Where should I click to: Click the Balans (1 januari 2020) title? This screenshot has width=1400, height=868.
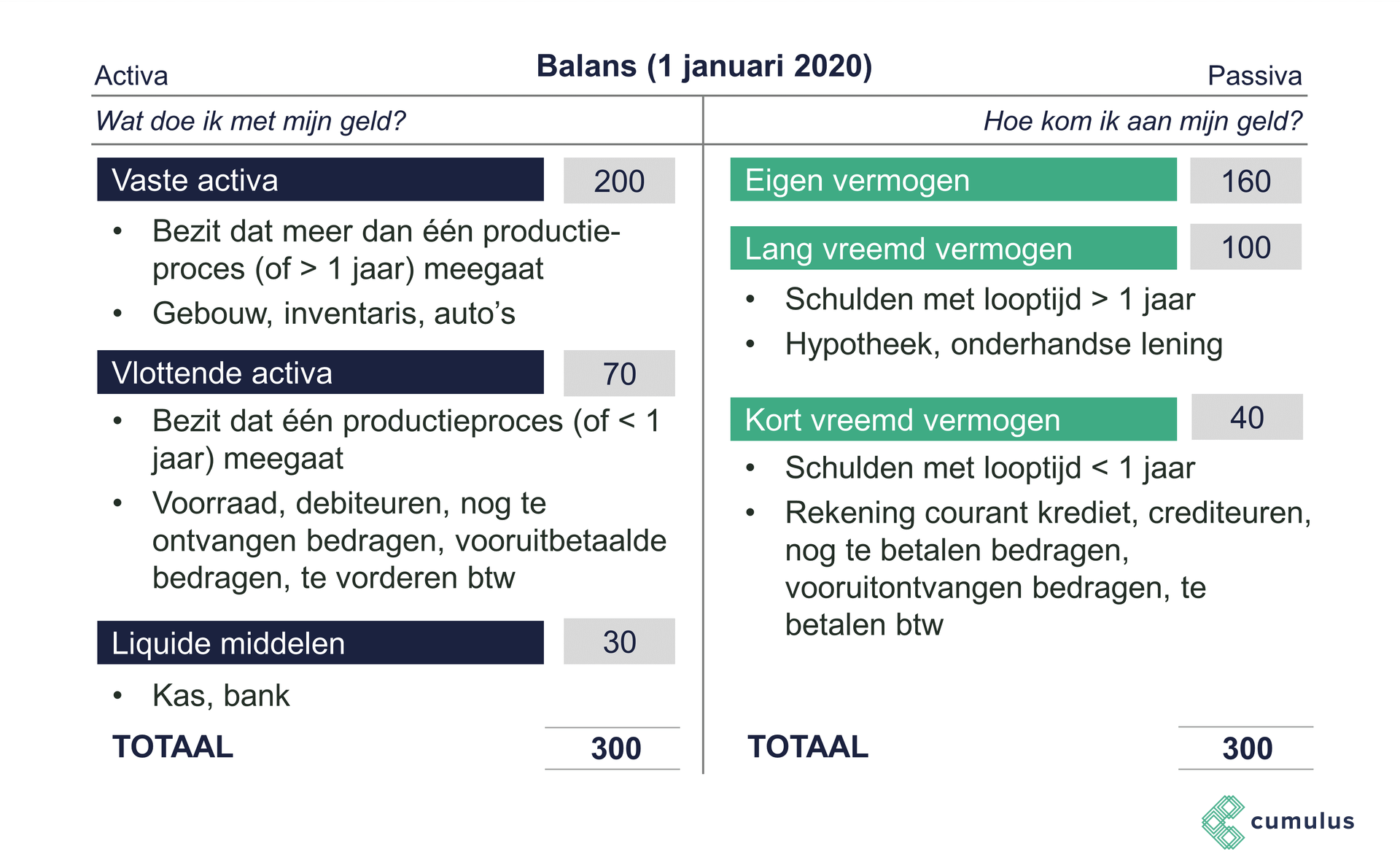[704, 66]
